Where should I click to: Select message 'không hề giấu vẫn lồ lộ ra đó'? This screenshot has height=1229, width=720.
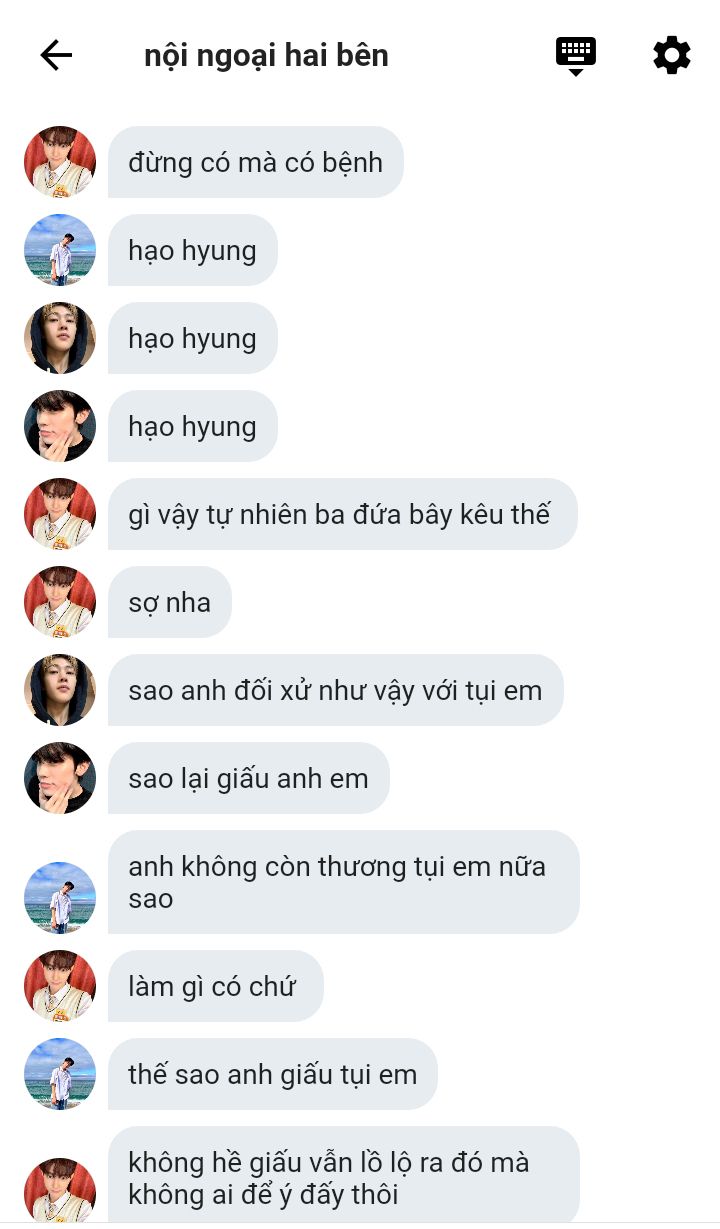pyautogui.click(x=344, y=1176)
